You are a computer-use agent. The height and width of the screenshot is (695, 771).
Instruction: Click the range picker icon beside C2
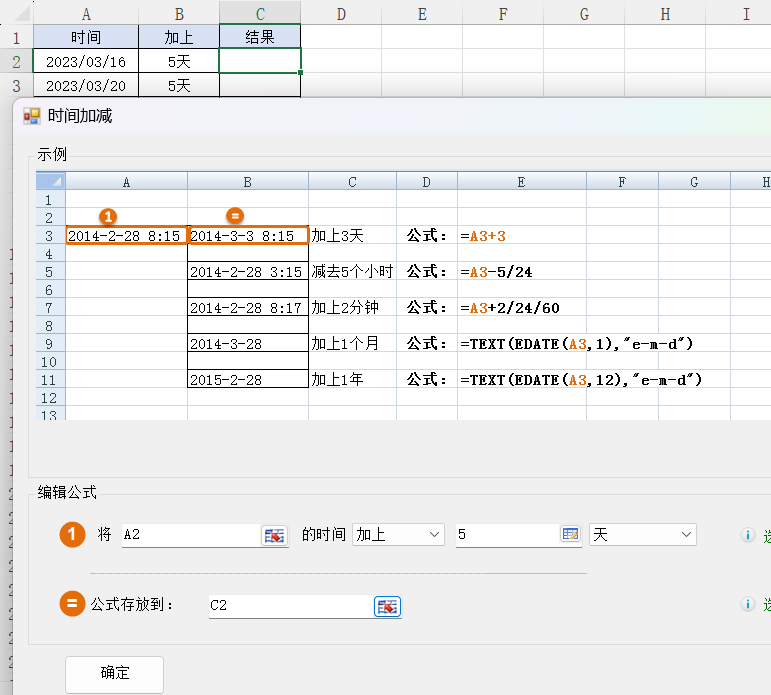tap(387, 606)
